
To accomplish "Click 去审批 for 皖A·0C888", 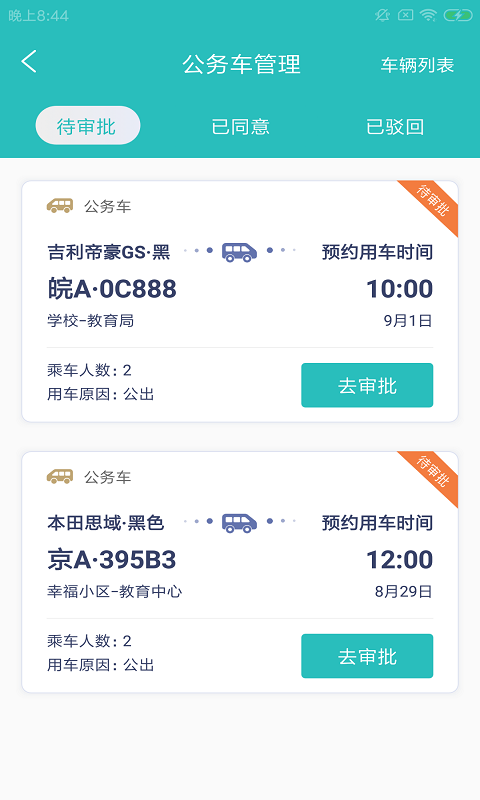I will pos(367,385).
